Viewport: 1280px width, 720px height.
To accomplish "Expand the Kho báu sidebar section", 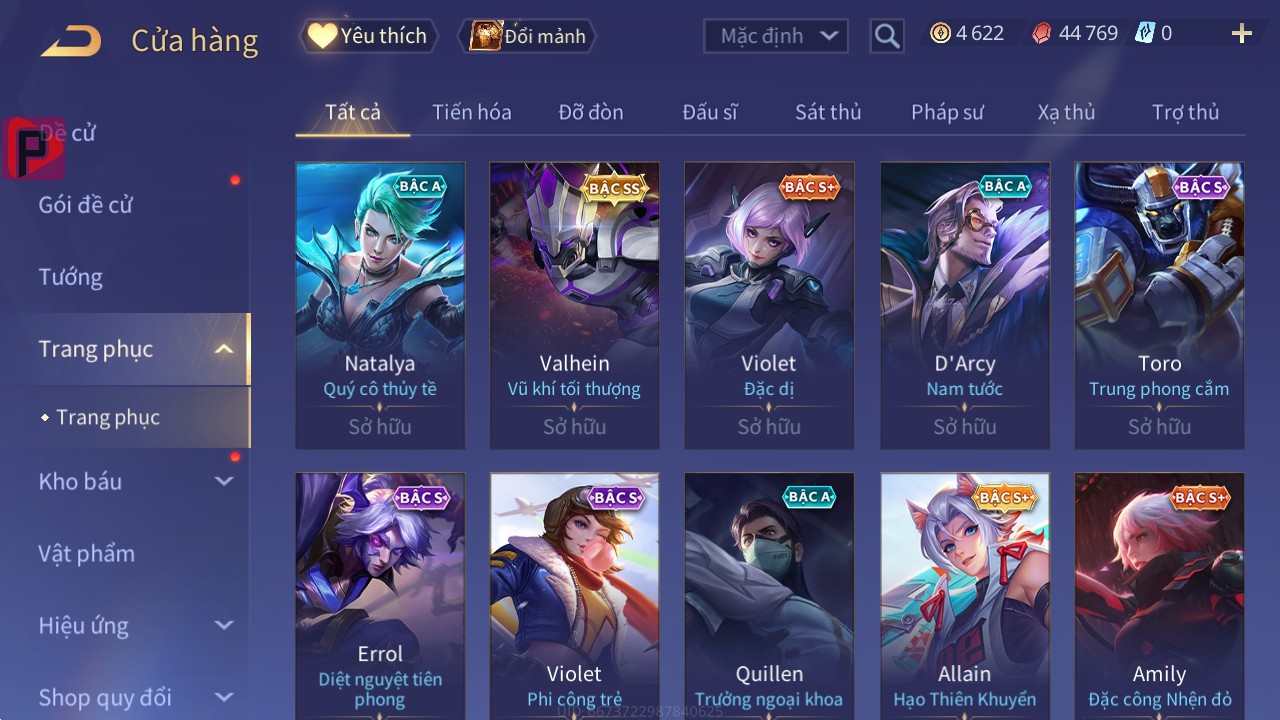I will [x=224, y=481].
